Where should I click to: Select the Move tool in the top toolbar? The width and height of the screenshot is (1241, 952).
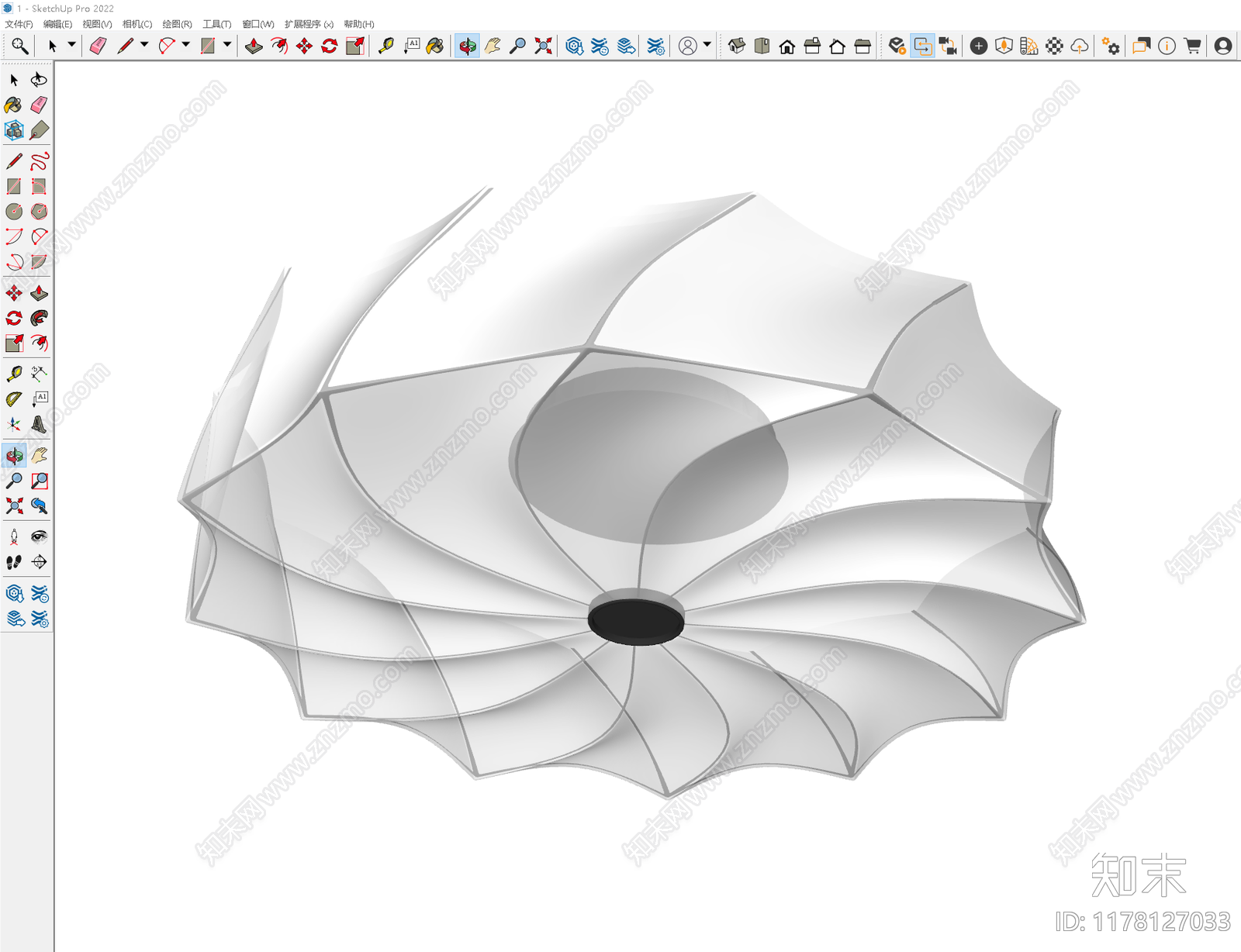coord(304,46)
